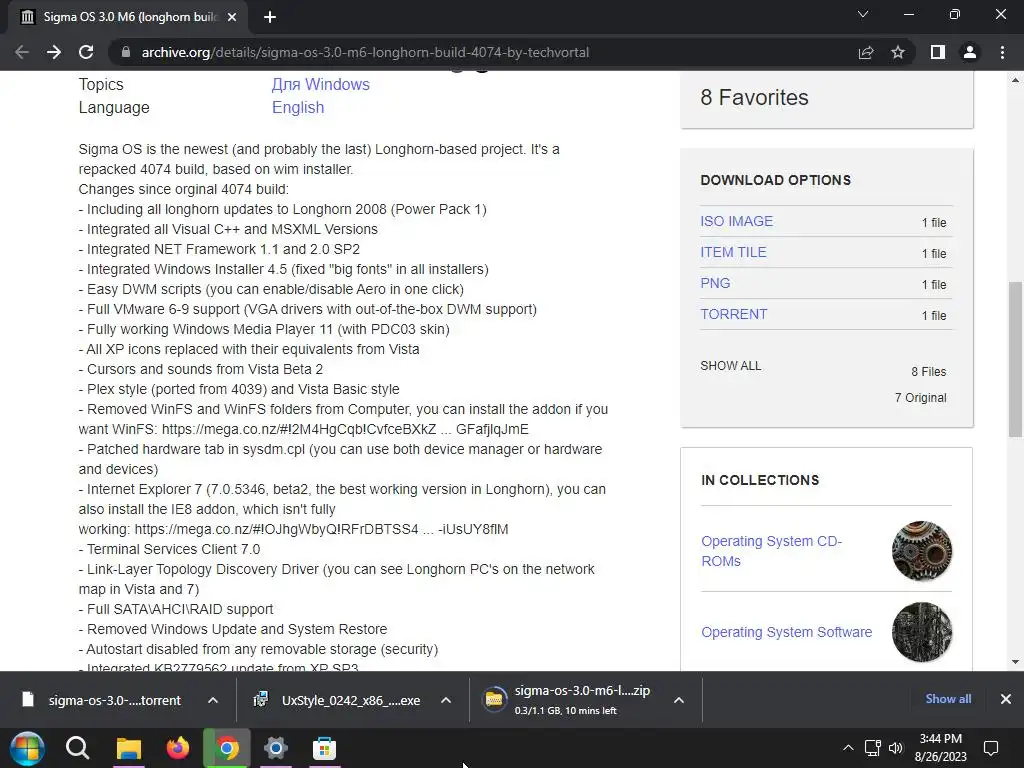Close the Sigma OS 3.0 M6 tab
The width and height of the screenshot is (1024, 768).
[x=232, y=17]
